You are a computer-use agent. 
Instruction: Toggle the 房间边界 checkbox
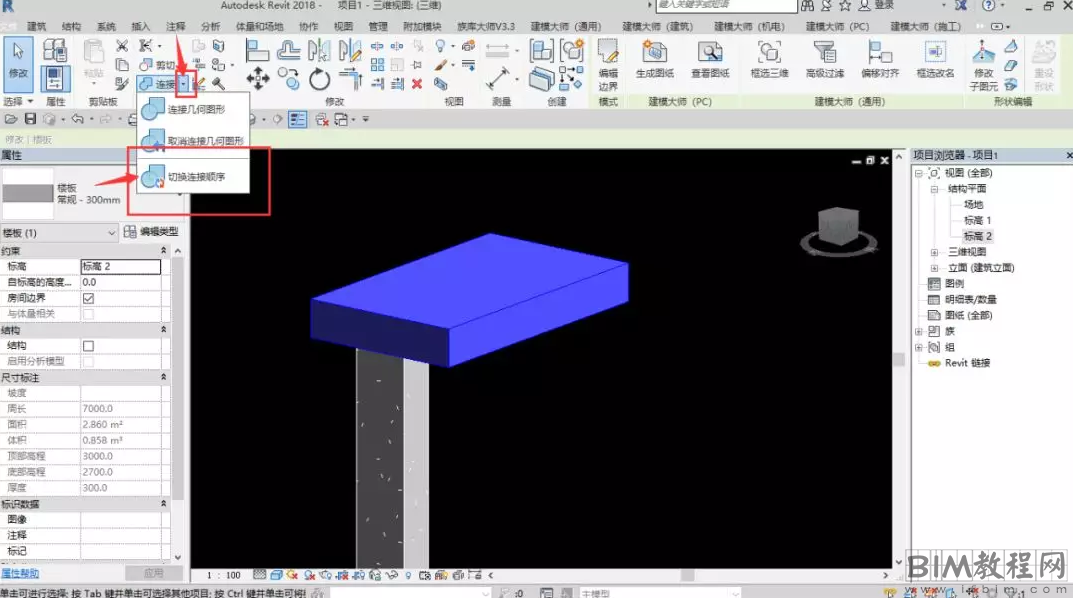[88, 298]
